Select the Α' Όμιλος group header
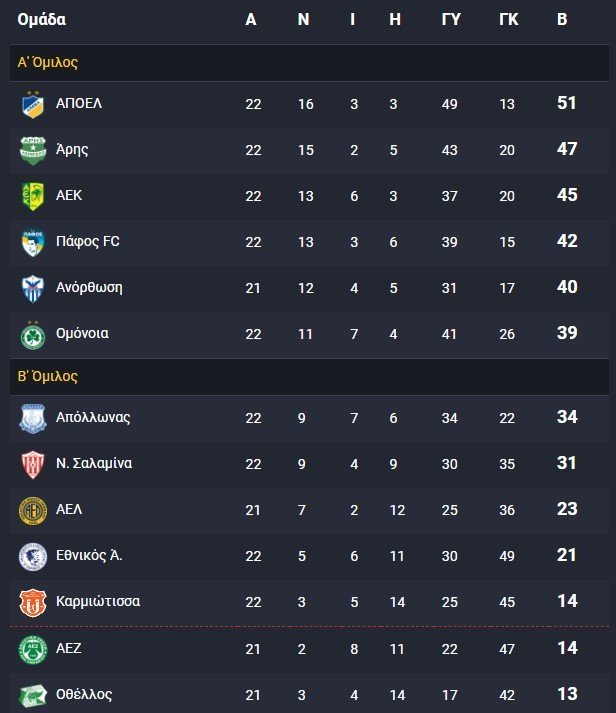Viewport: 616px width, 713px height. 310,63
